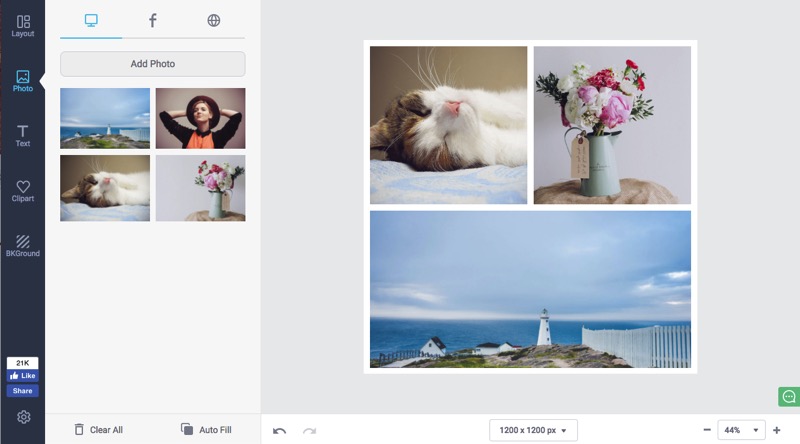The width and height of the screenshot is (800, 444).
Task: Zoom in with the plus icon
Action: 777,430
